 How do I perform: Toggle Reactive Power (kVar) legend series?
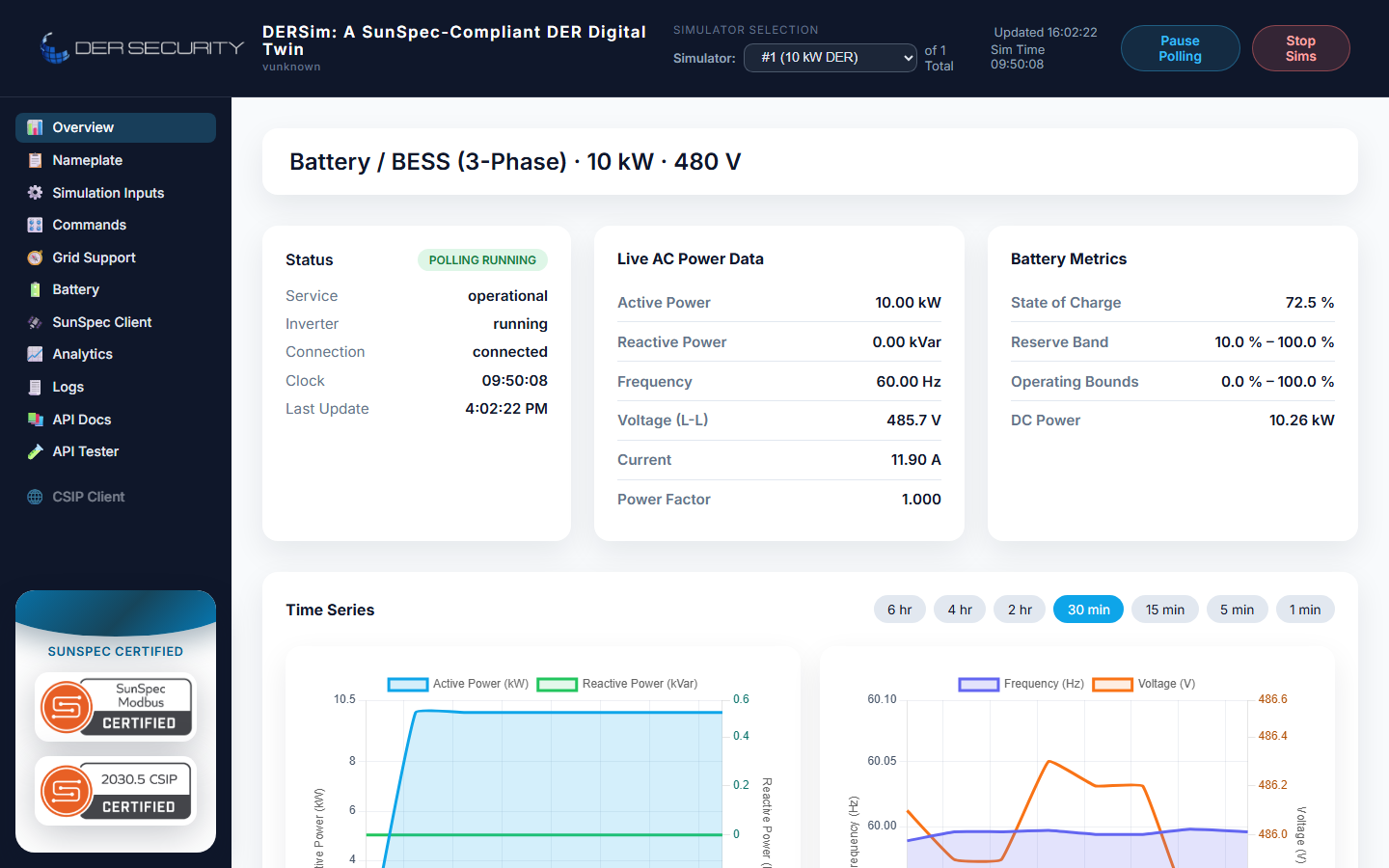(617, 684)
